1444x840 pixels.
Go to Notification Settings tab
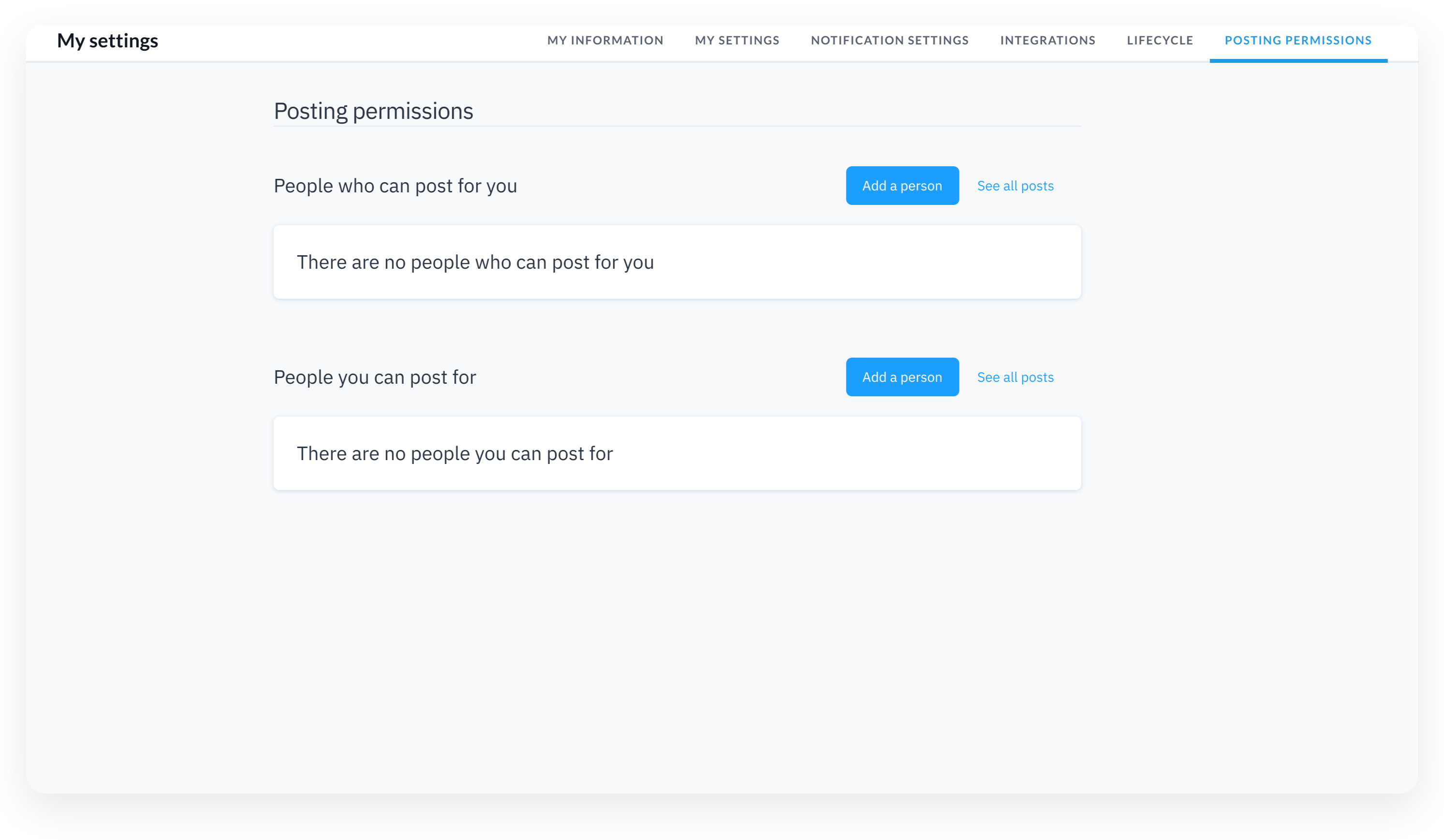click(889, 41)
